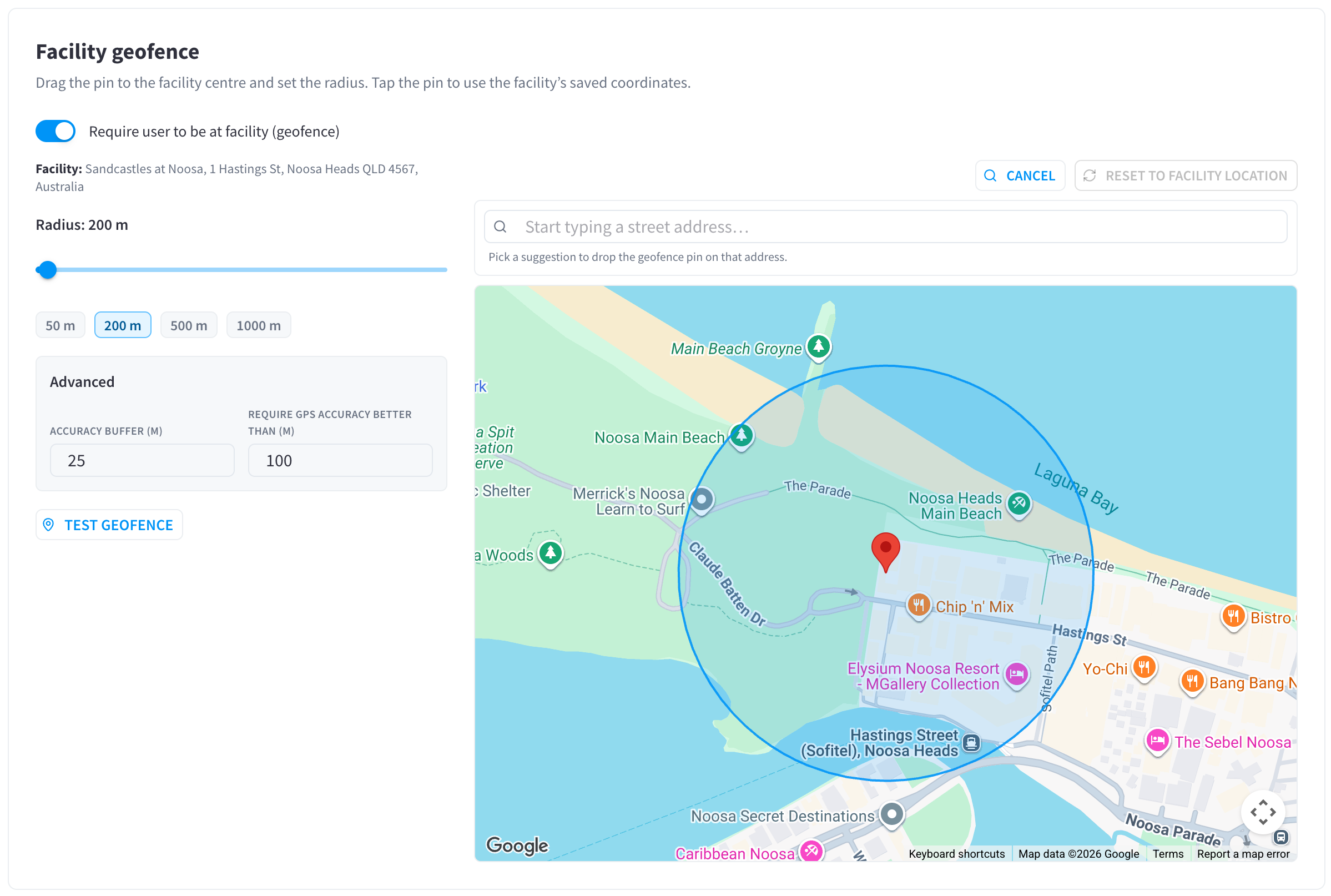Click The Sebel Noosa map label
Screen dimensions: 1331x896
(x=1233, y=742)
